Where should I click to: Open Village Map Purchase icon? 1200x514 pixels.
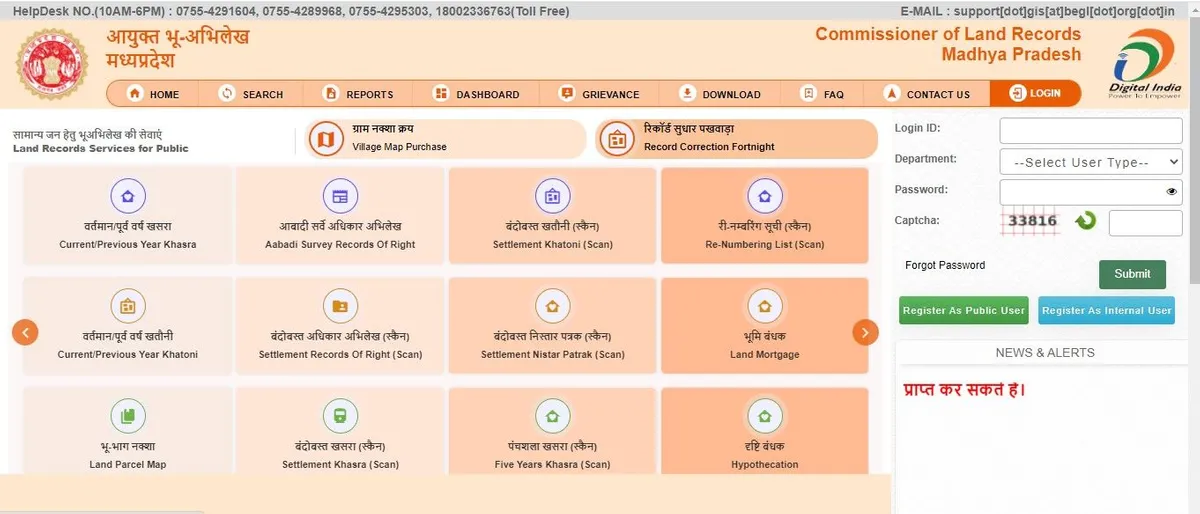click(323, 140)
